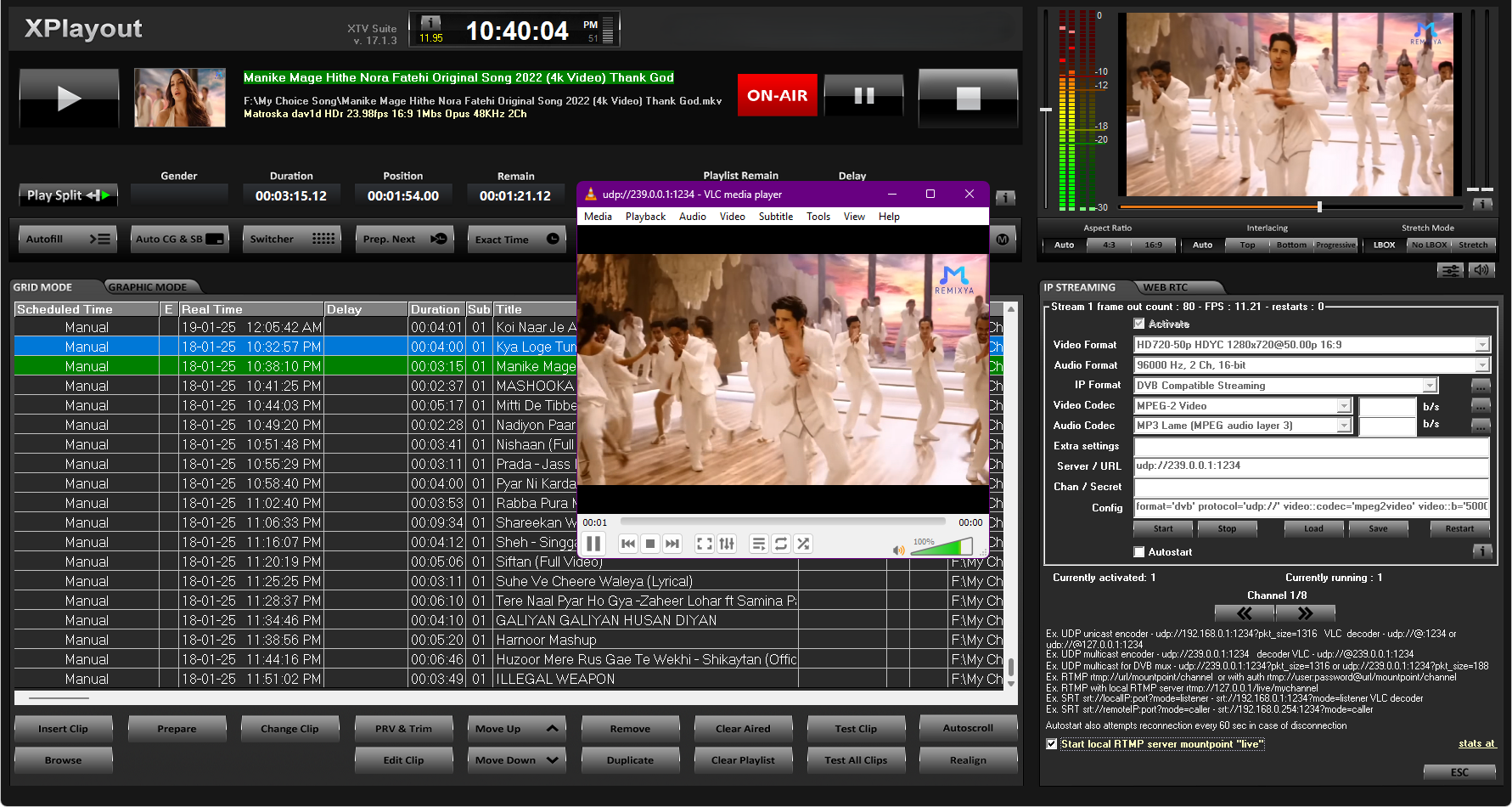Click the info icon under the preview monitor

tap(1482, 205)
